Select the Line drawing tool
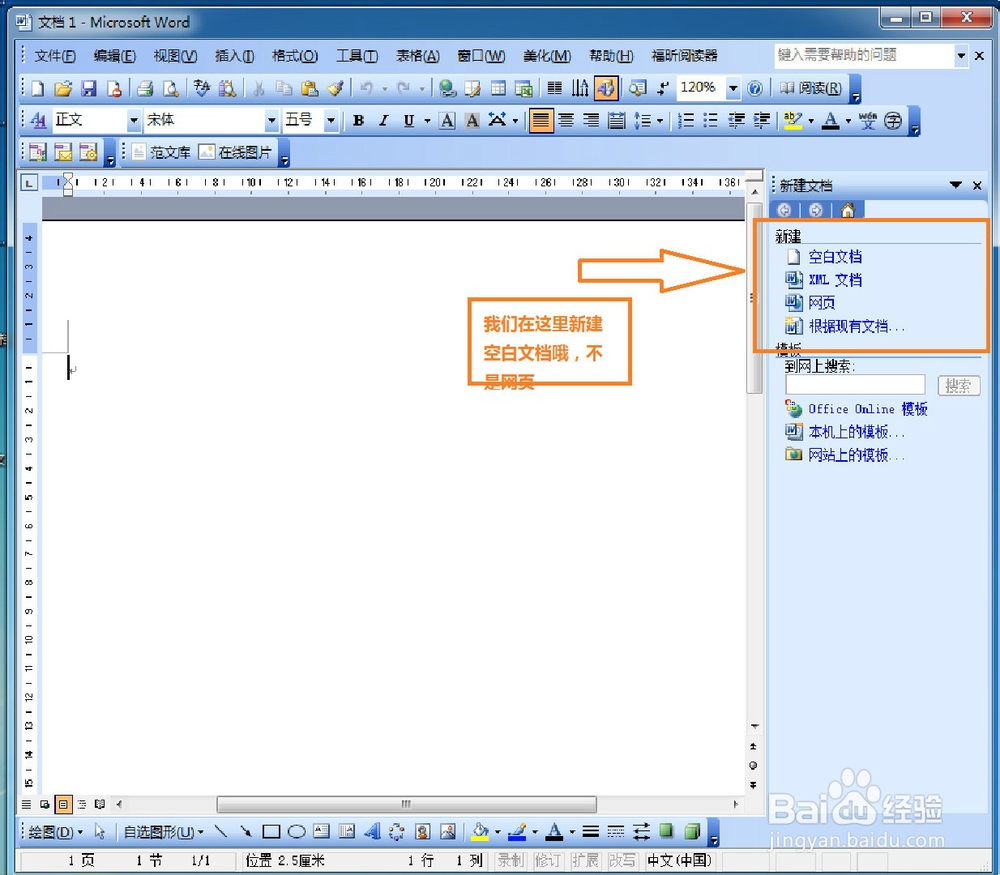Viewport: 1000px width, 875px height. pos(221,831)
